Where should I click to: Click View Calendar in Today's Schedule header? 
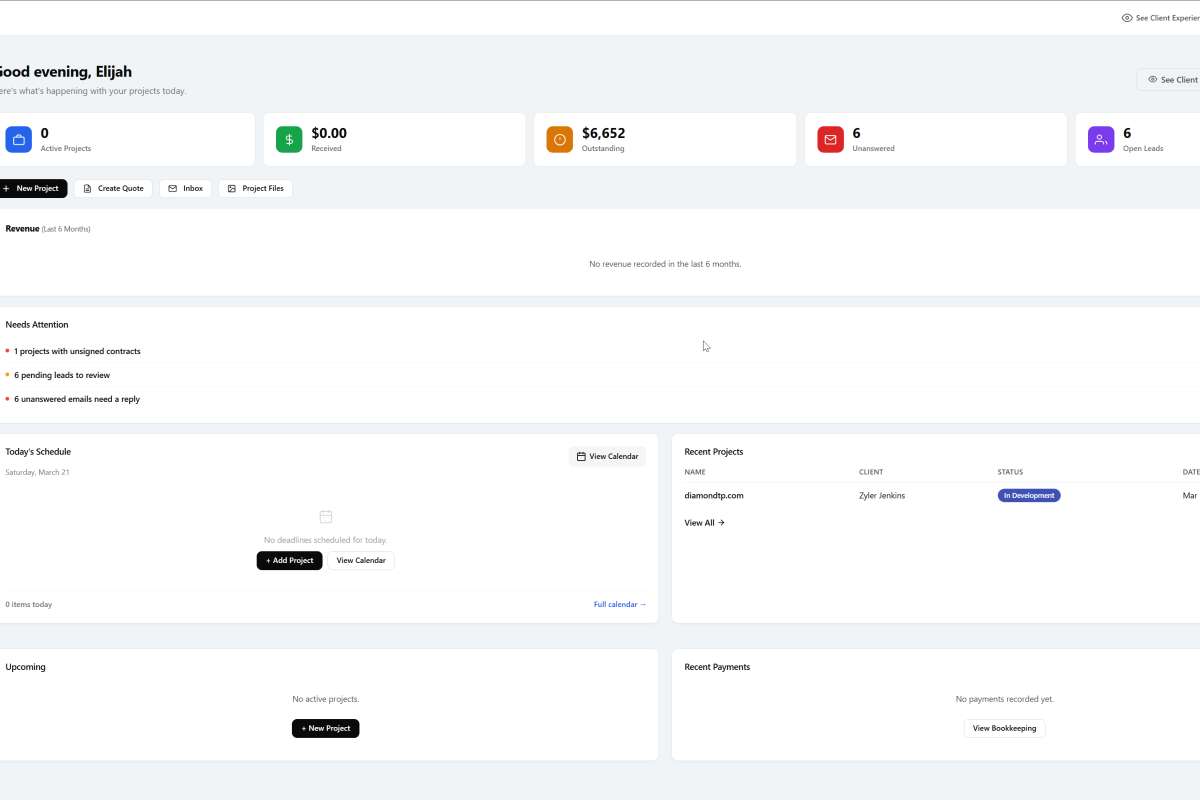click(607, 457)
